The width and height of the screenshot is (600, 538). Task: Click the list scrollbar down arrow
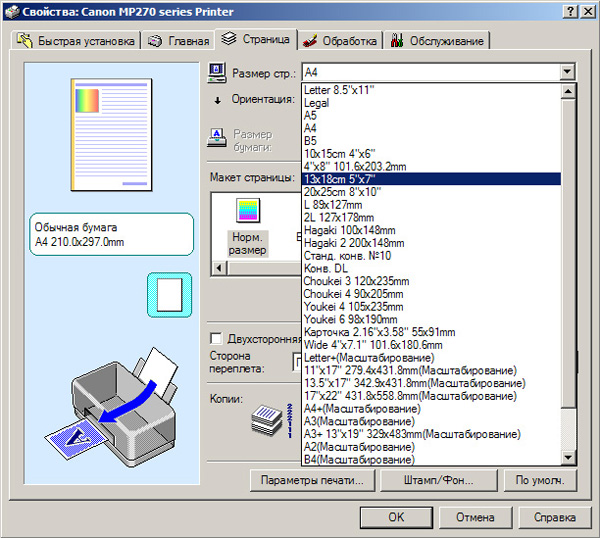(x=568, y=457)
